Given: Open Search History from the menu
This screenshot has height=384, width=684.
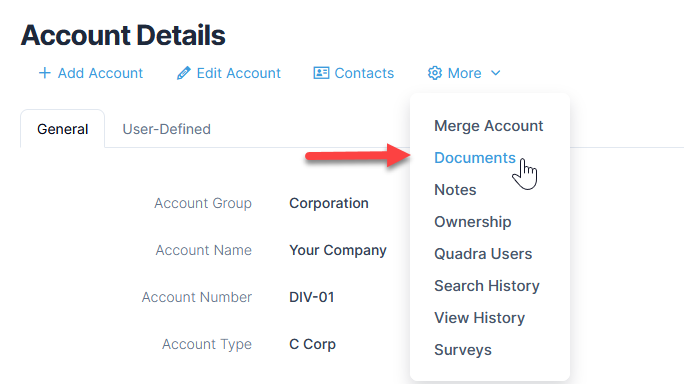Looking at the screenshot, I should (x=487, y=286).
